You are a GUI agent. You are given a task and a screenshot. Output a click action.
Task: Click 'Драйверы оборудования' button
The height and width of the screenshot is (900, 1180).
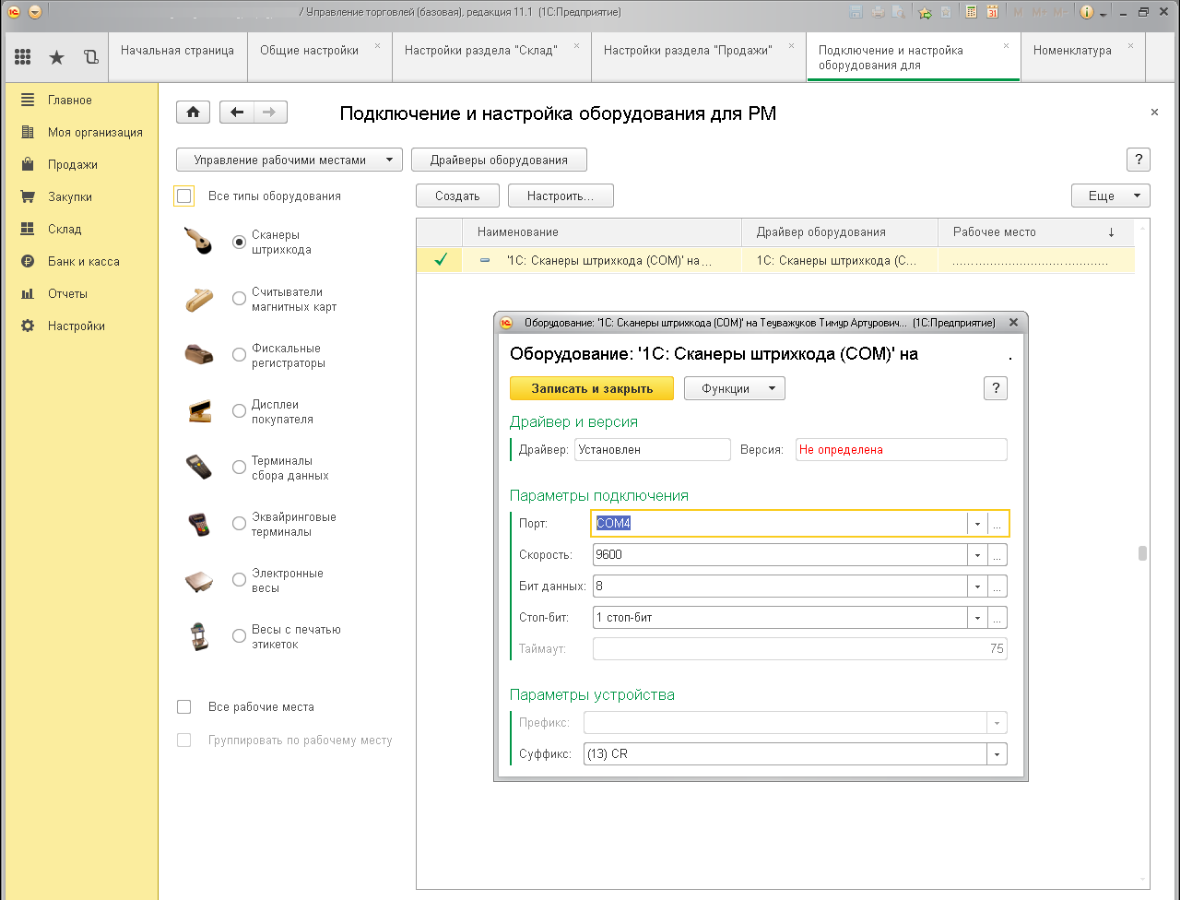click(499, 160)
